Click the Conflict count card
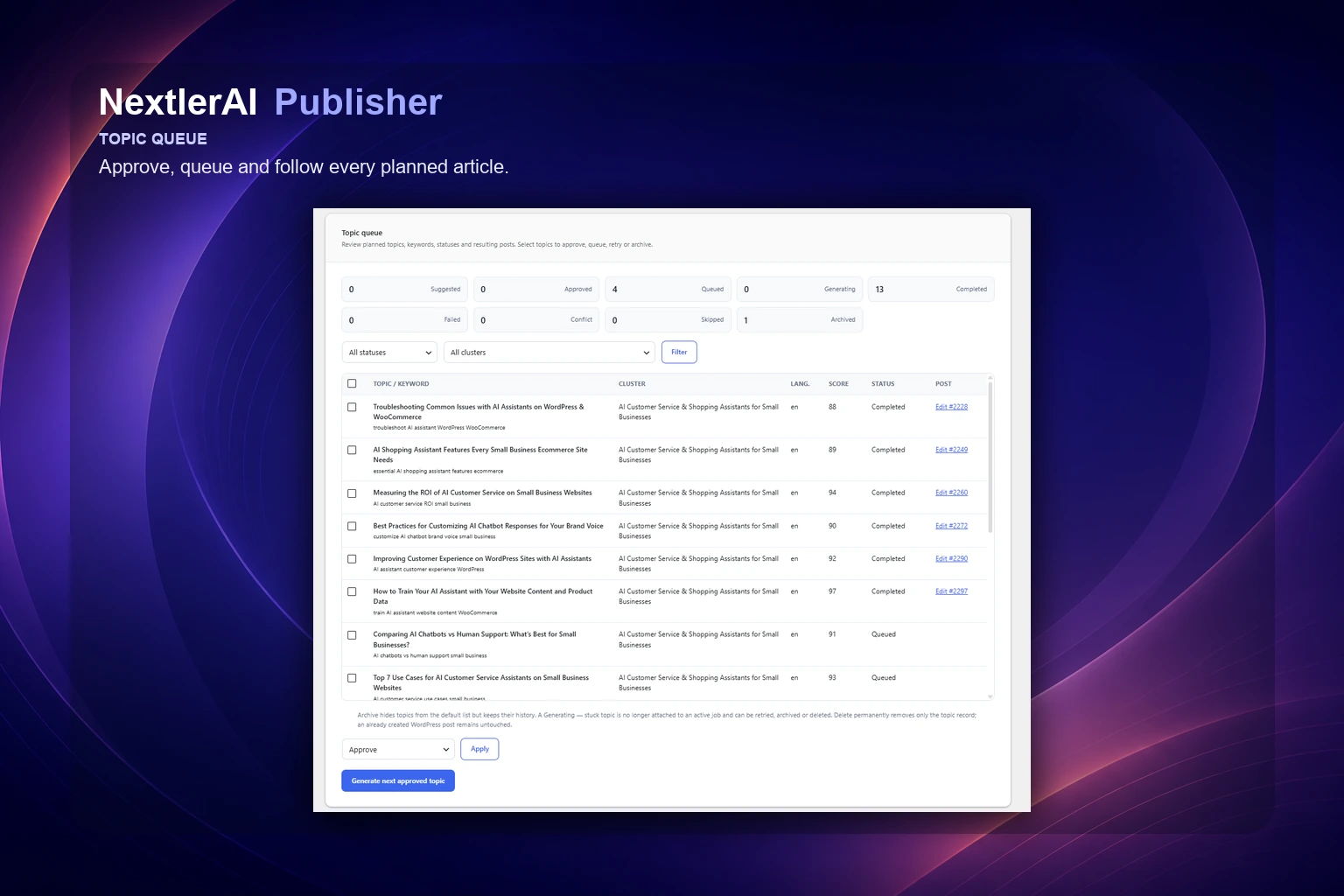This screenshot has width=1344, height=896. (536, 320)
